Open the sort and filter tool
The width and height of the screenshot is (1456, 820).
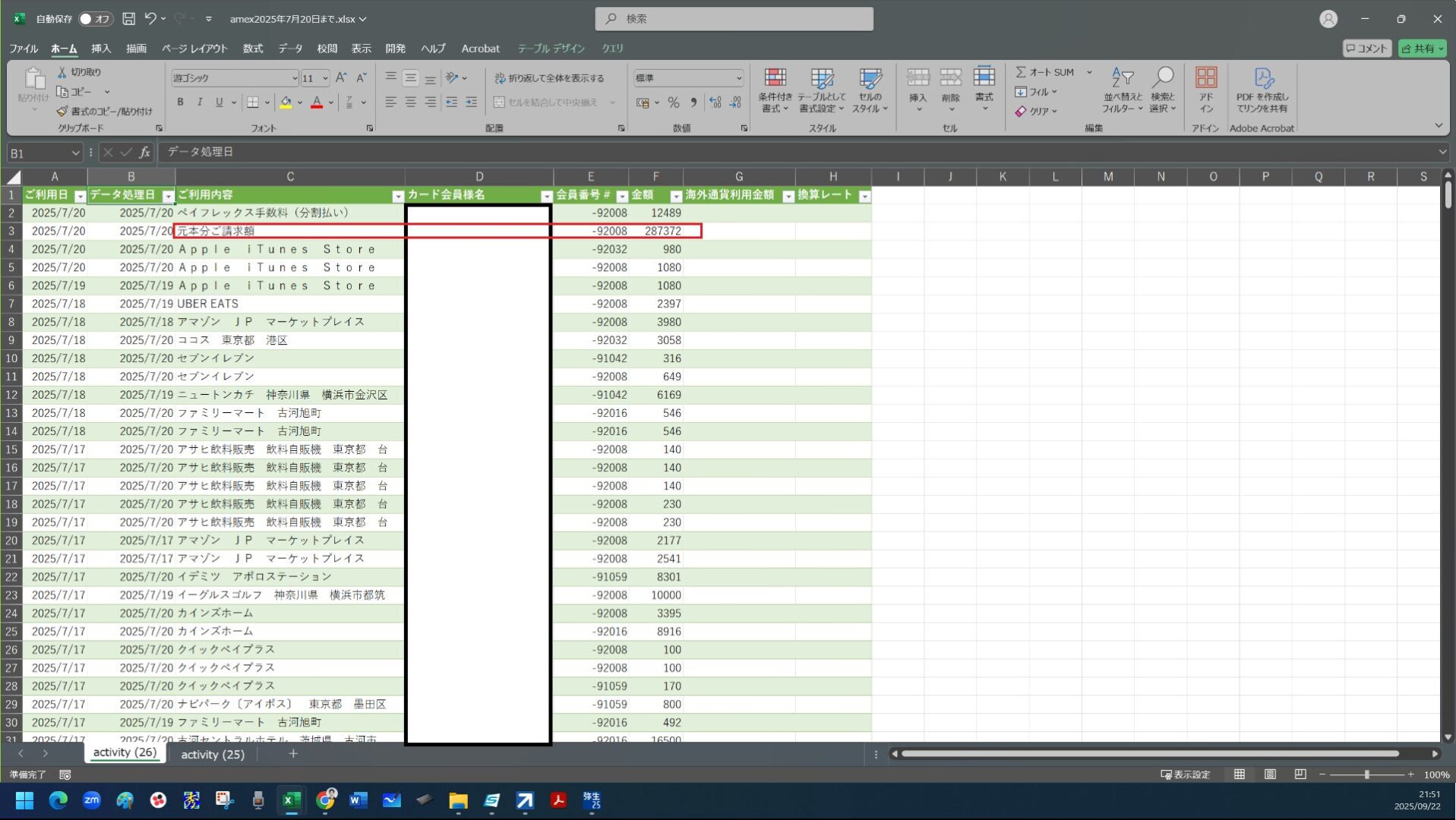click(1122, 78)
